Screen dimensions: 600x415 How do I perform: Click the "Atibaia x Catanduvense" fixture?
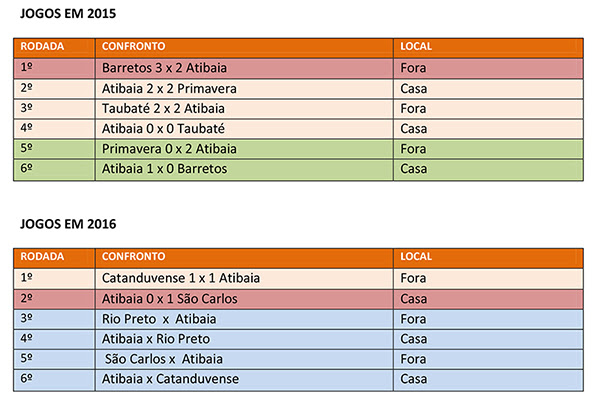point(170,379)
